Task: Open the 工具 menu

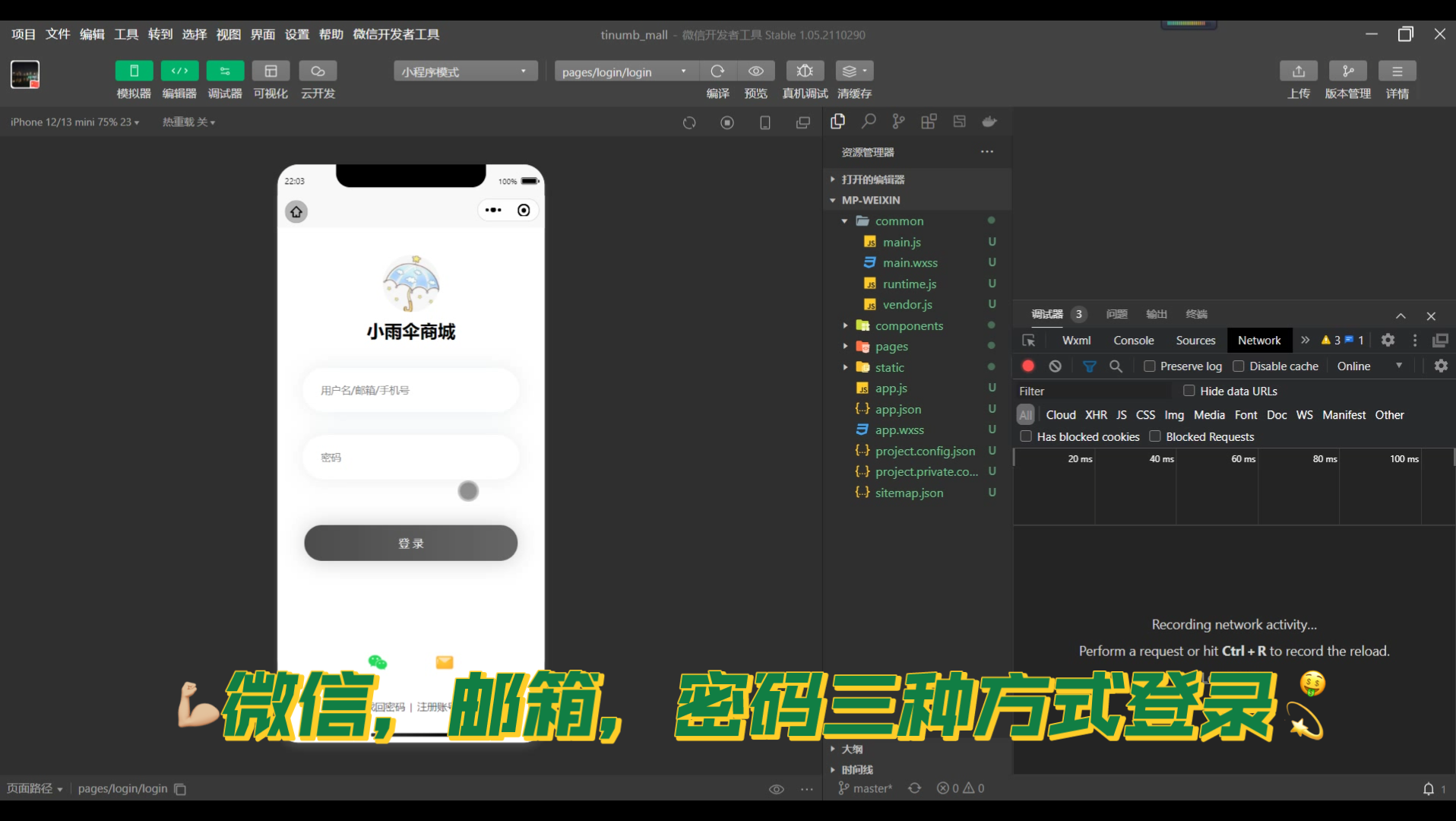Action: [125, 34]
